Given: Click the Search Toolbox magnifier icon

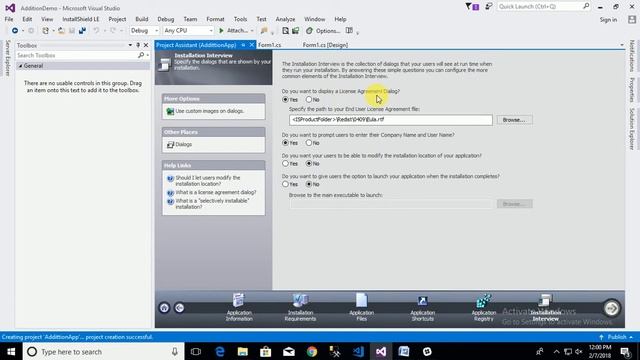Looking at the screenshot, I should pos(141,55).
